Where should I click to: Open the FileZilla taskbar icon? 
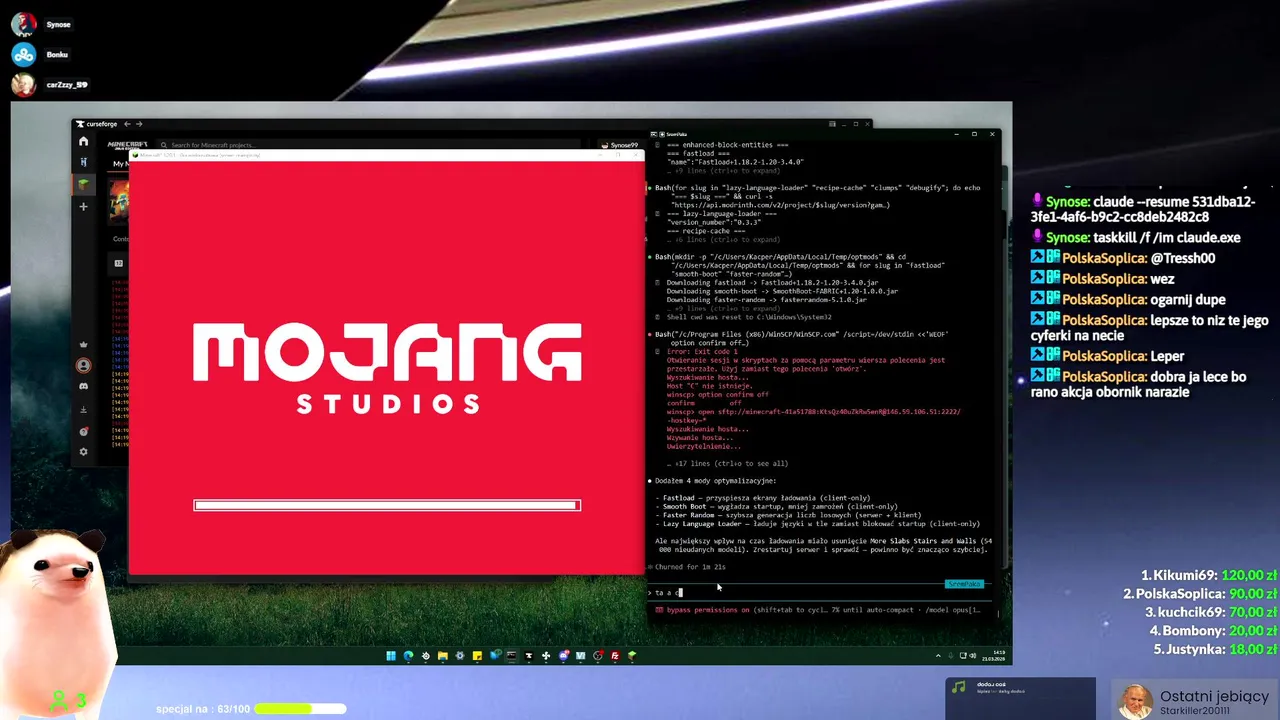coord(614,656)
